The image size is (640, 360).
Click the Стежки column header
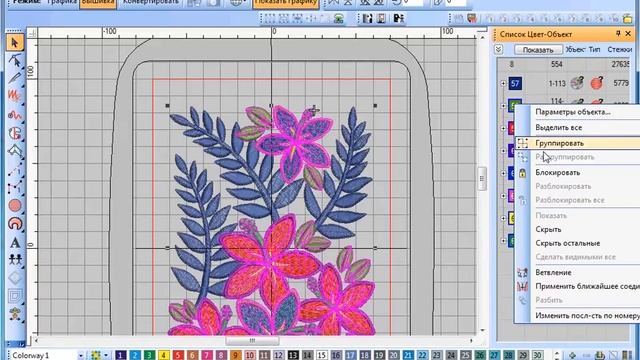pos(620,49)
